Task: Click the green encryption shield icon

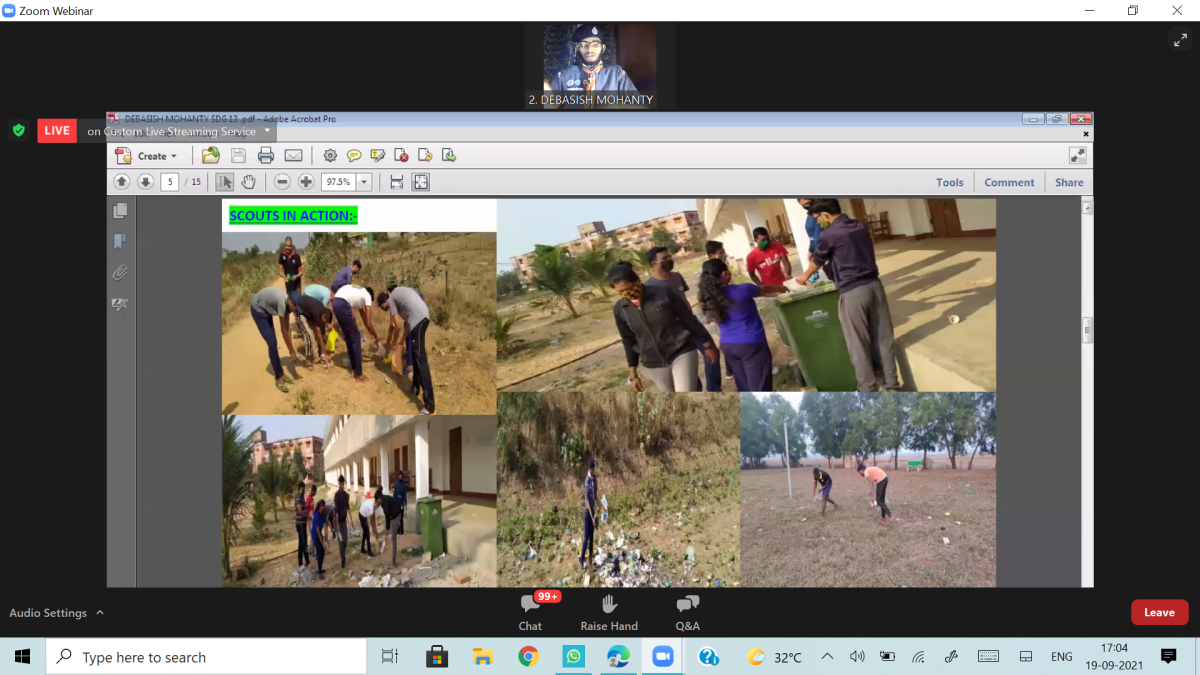Action: pyautogui.click(x=18, y=130)
